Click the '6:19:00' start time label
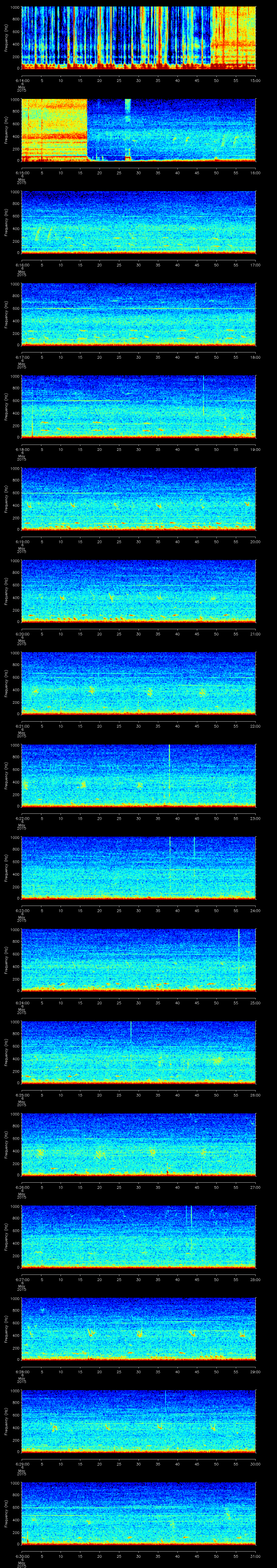277x1568 pixels. coord(22,542)
